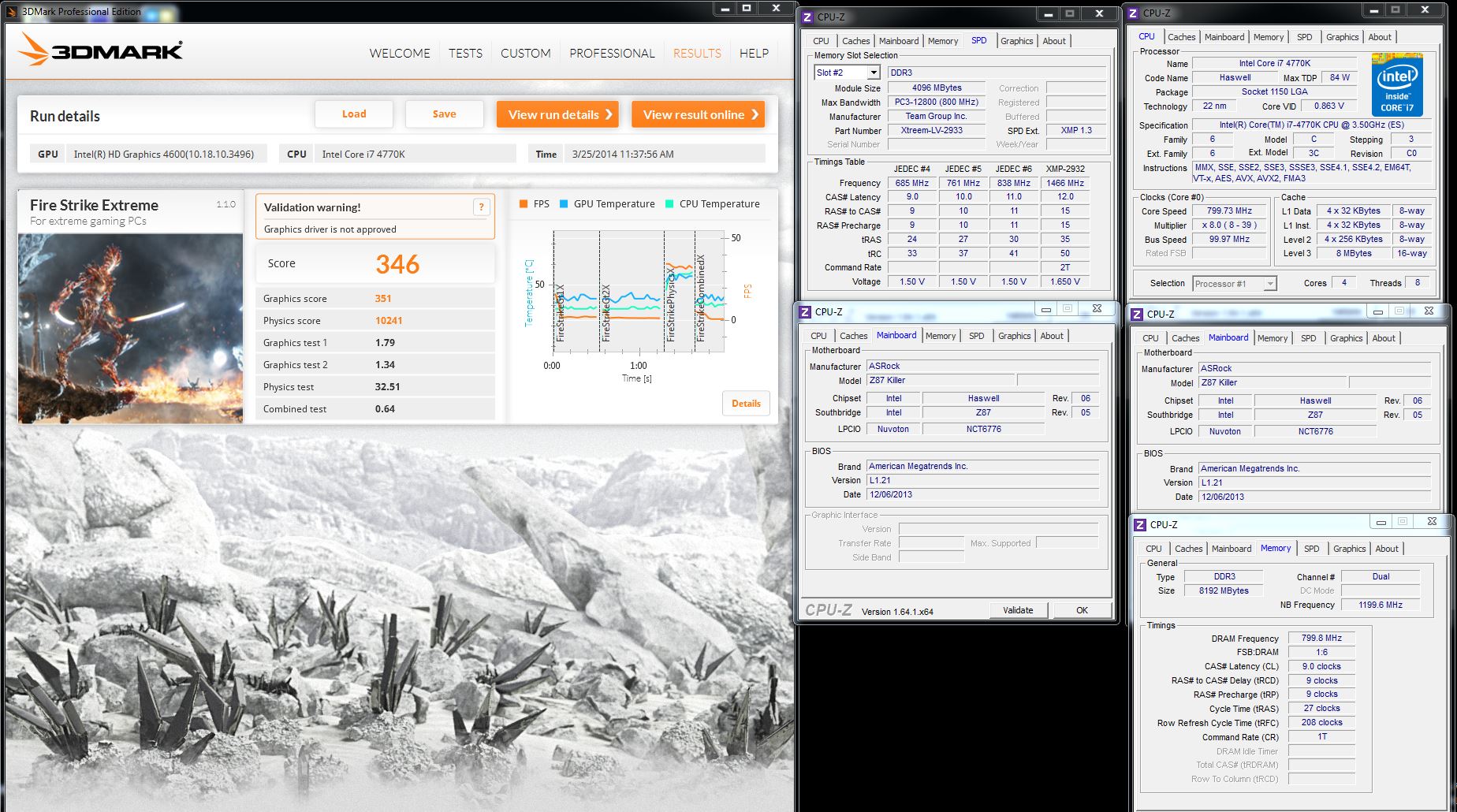Click the Graphics test 1 value 1.79

(385, 343)
